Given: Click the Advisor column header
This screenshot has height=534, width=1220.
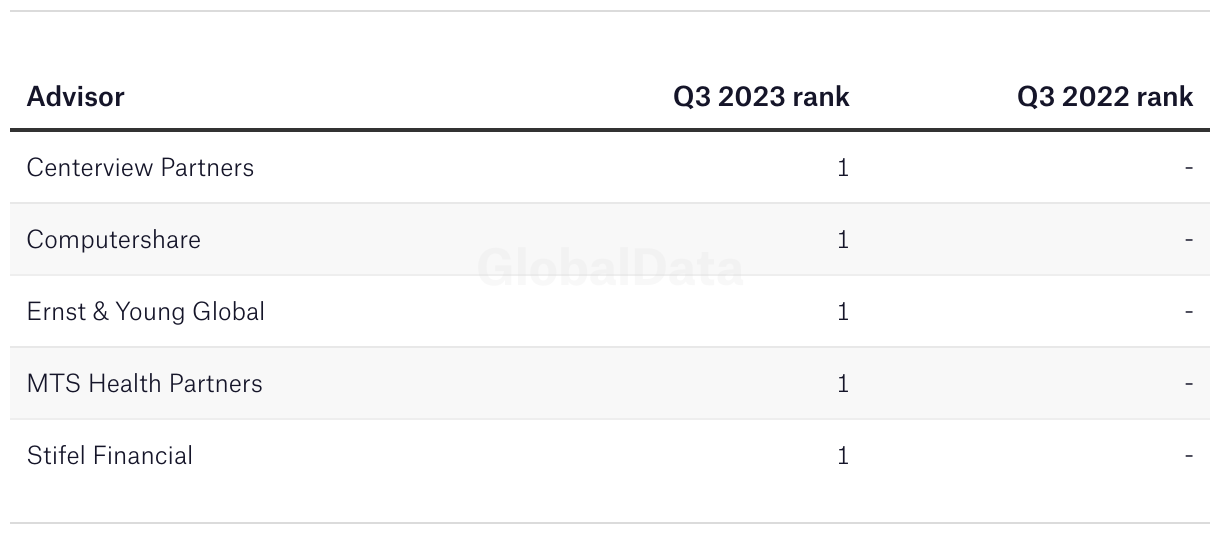Looking at the screenshot, I should (75, 97).
